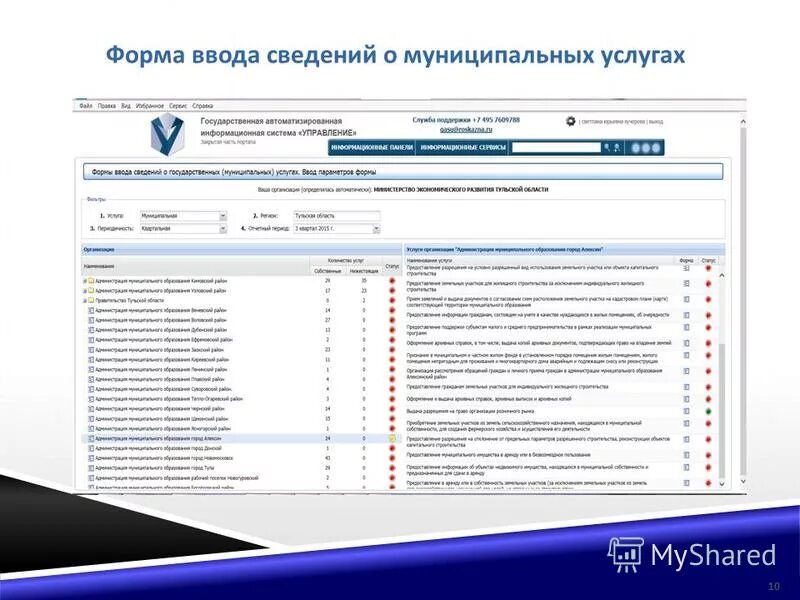This screenshot has height=600, width=800.
Task: Click the settings gear icon near user name
Action: pos(569,122)
